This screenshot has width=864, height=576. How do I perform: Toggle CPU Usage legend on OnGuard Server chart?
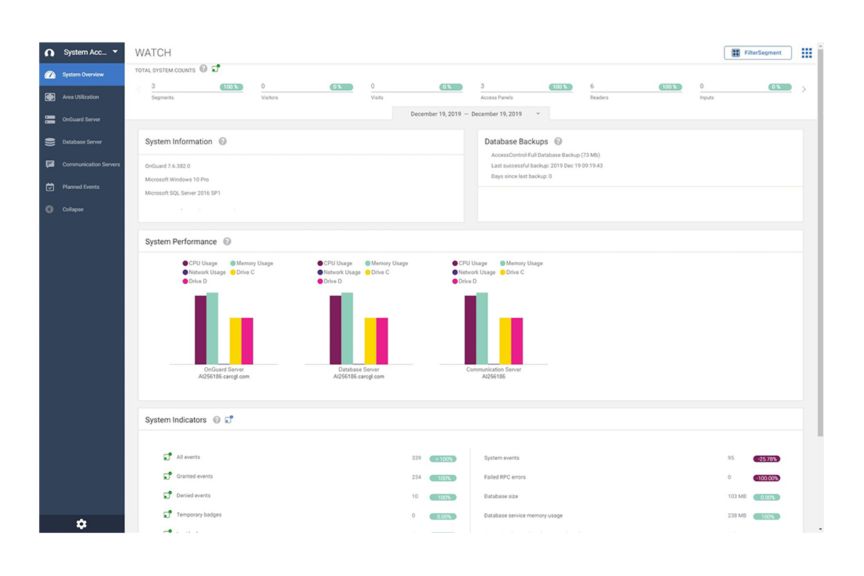[x=200, y=263]
